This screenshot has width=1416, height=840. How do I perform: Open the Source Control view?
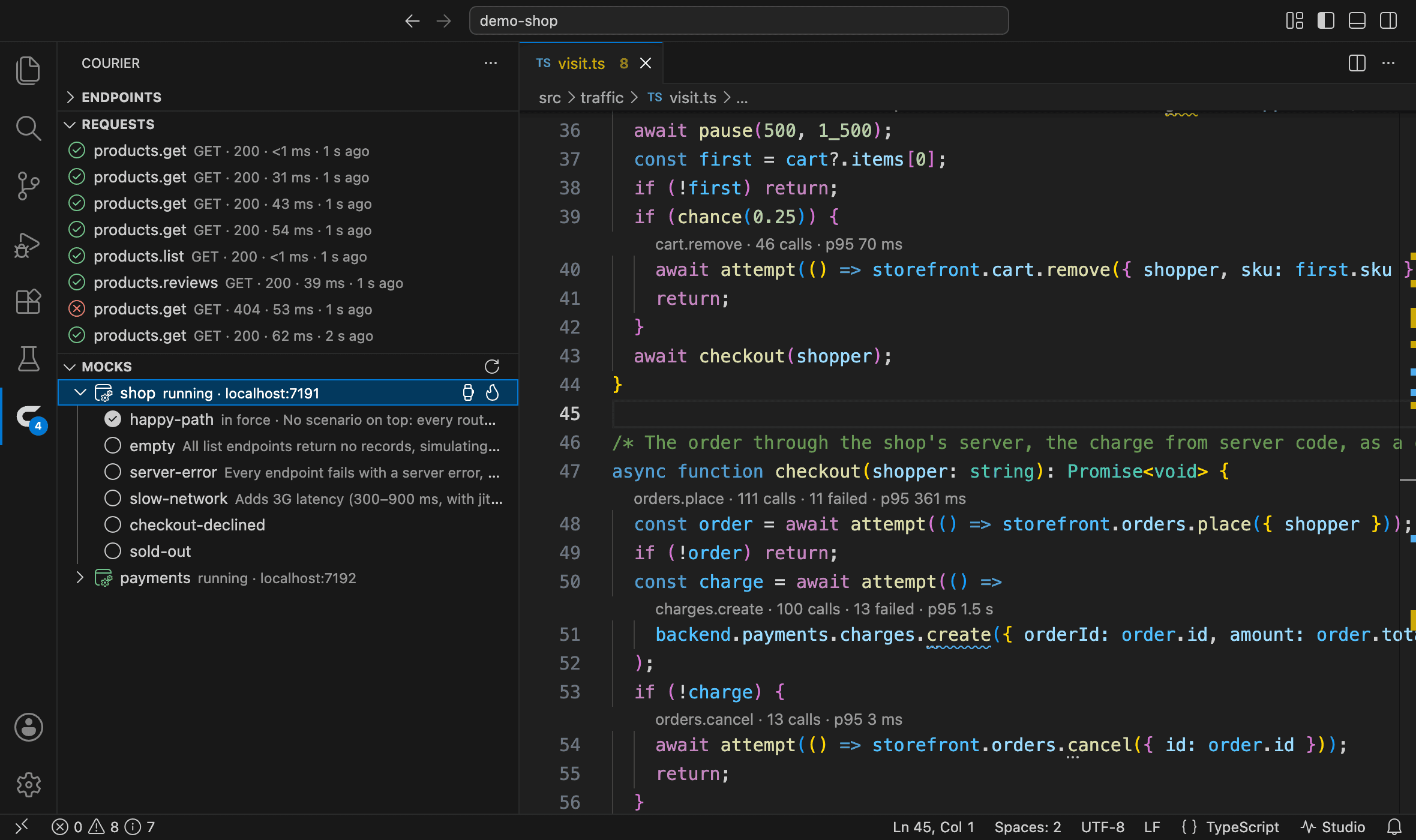tap(28, 186)
